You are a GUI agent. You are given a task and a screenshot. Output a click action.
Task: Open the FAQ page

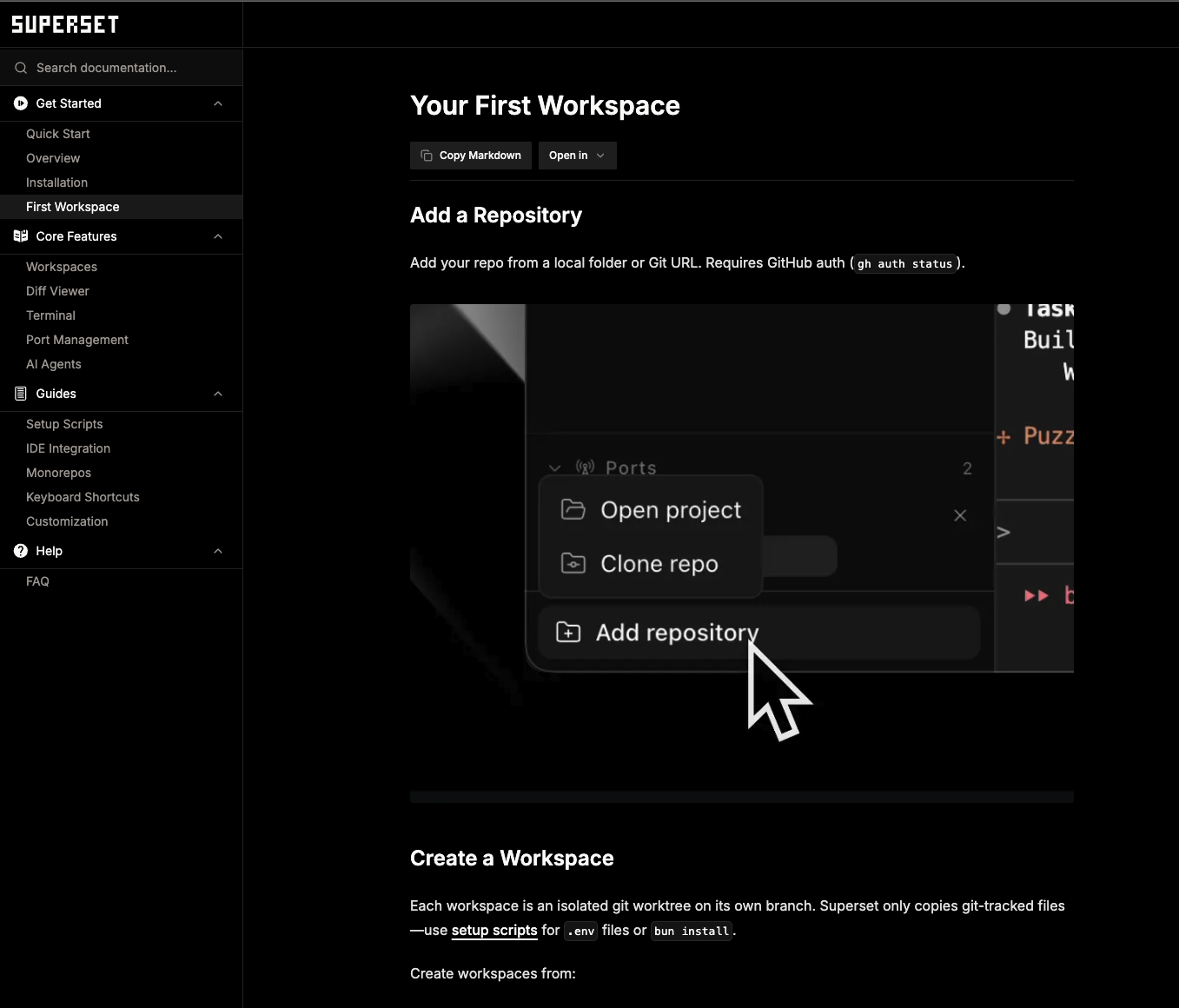point(37,581)
